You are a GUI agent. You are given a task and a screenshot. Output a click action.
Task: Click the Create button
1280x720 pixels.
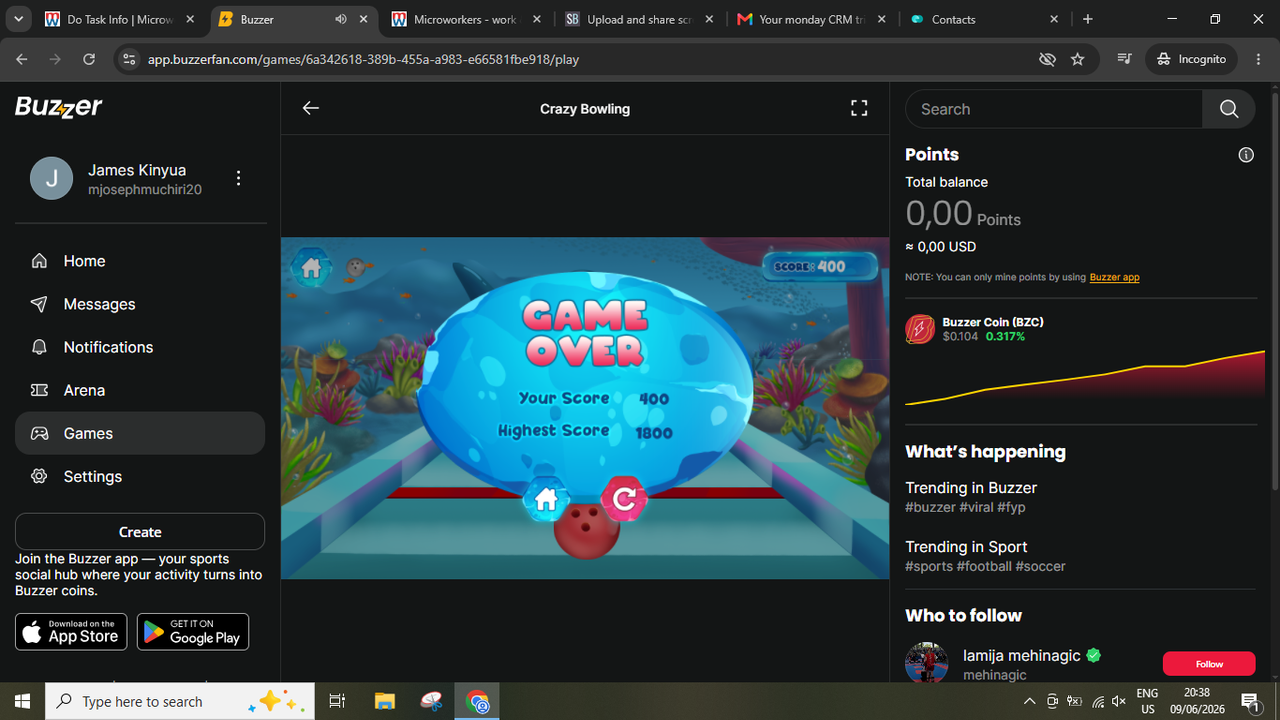click(x=140, y=532)
